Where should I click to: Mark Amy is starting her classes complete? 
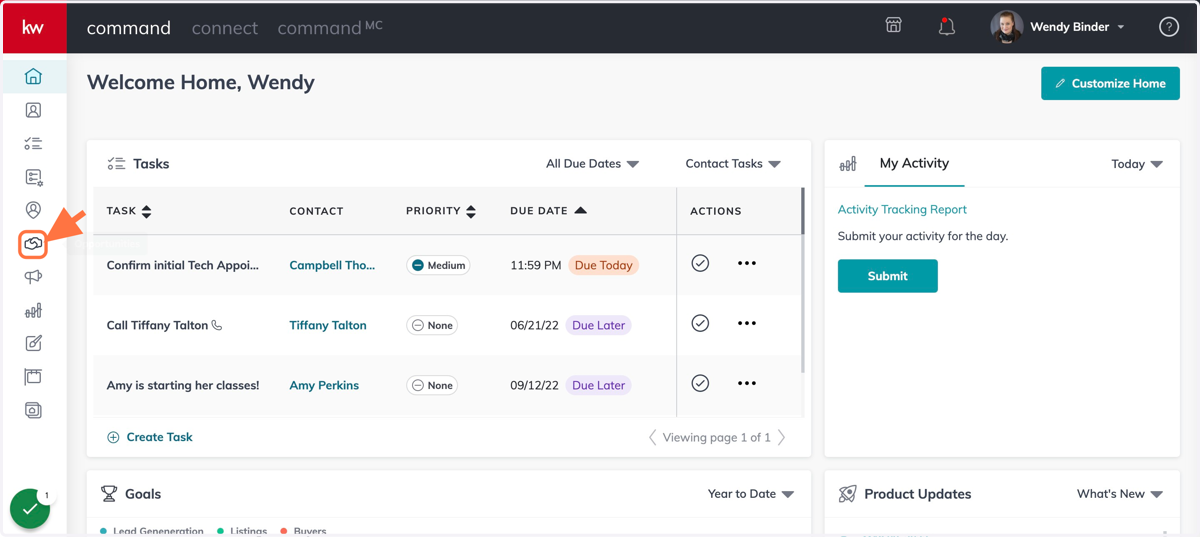(700, 383)
